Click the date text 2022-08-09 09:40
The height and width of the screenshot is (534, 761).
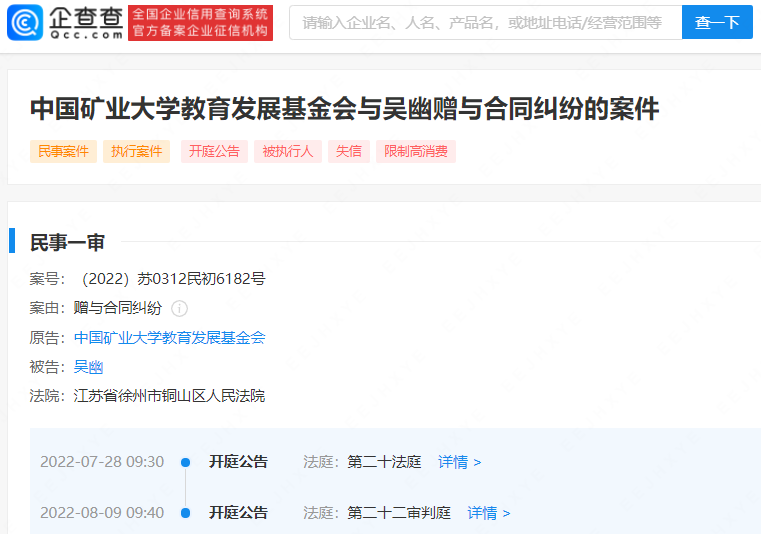coord(102,512)
